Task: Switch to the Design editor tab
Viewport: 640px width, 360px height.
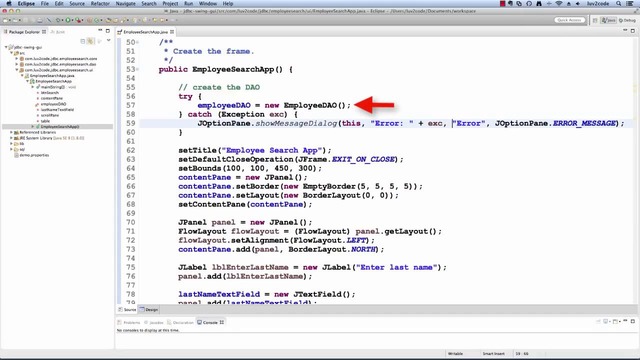Action: tap(149, 310)
